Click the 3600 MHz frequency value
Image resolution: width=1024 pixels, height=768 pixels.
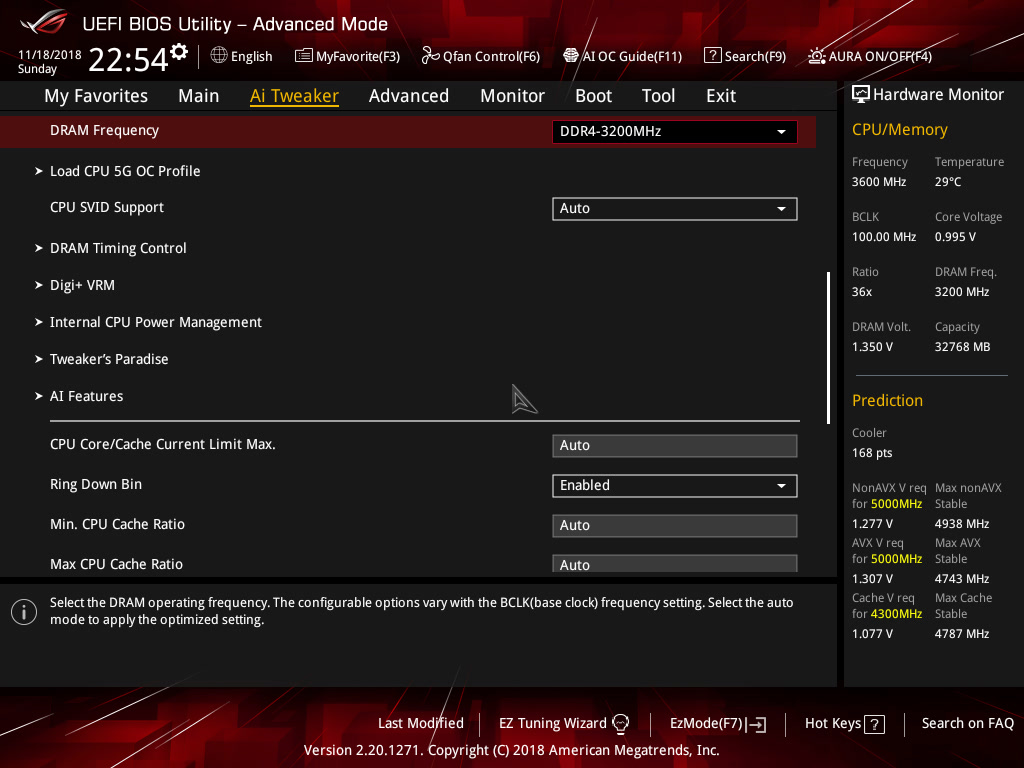click(x=879, y=182)
